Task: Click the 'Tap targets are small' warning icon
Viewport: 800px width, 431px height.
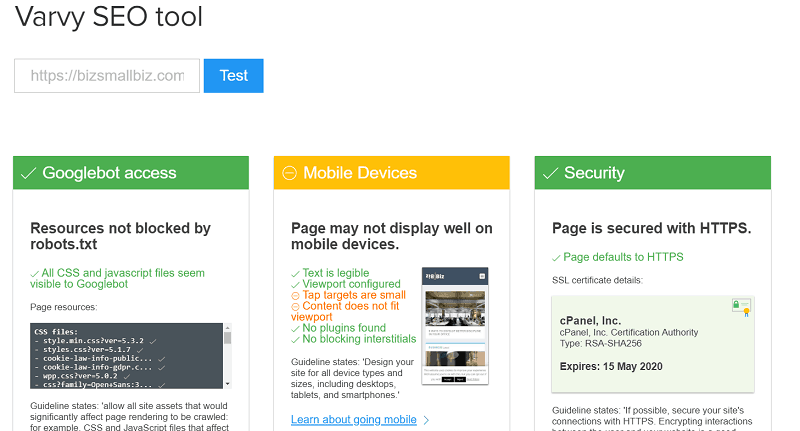Action: [295, 295]
